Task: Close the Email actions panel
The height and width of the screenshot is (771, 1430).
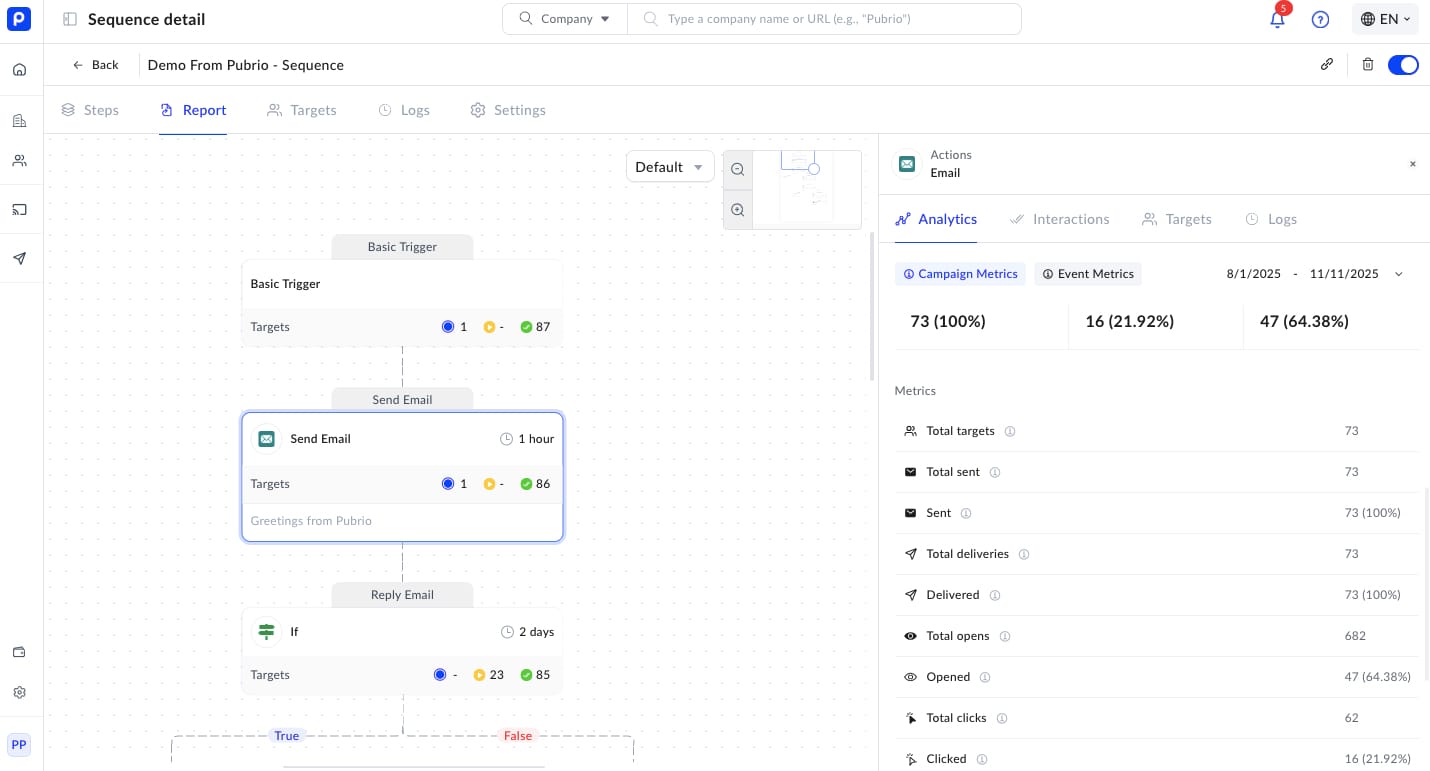Action: click(x=1412, y=164)
